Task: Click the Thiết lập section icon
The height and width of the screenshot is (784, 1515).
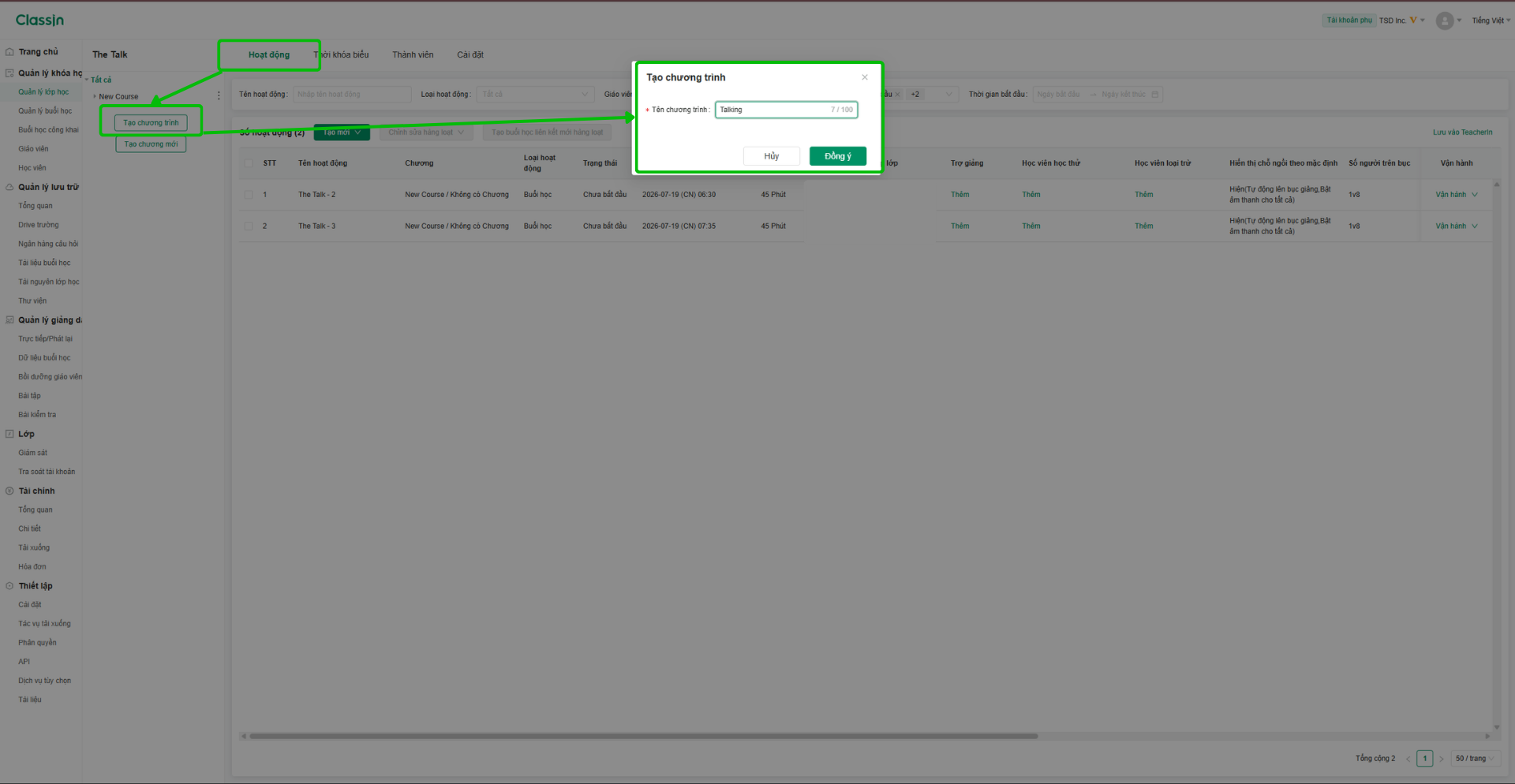Action: pos(9,586)
